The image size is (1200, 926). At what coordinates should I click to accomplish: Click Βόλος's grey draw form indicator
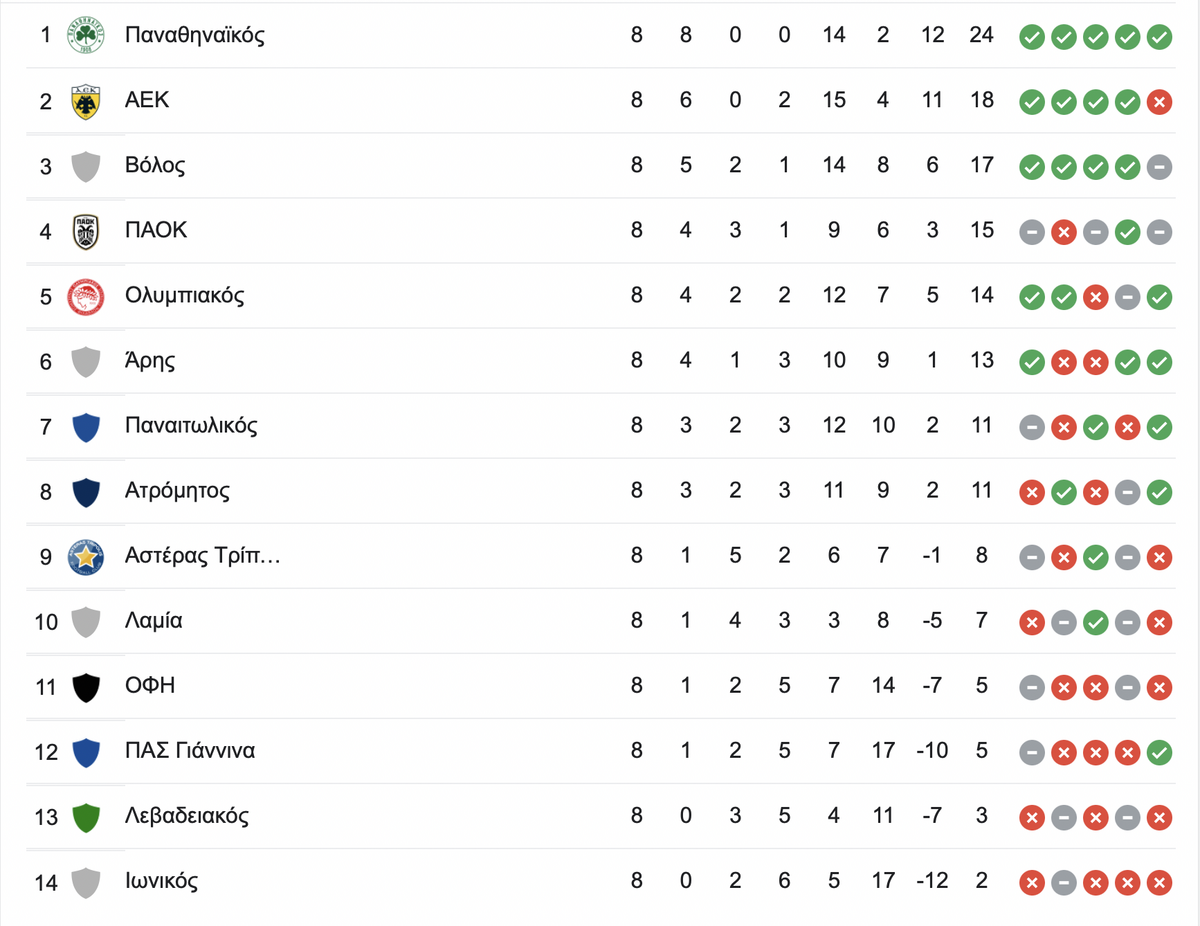click(1159, 167)
